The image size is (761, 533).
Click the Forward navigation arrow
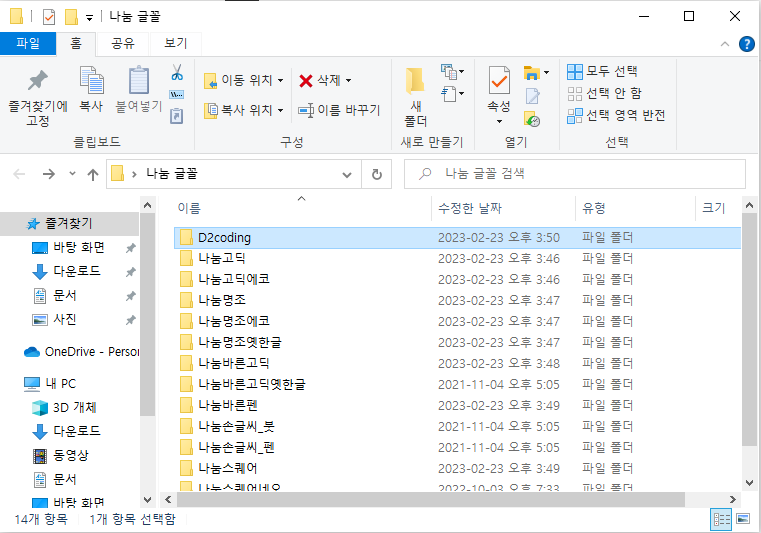[x=49, y=174]
